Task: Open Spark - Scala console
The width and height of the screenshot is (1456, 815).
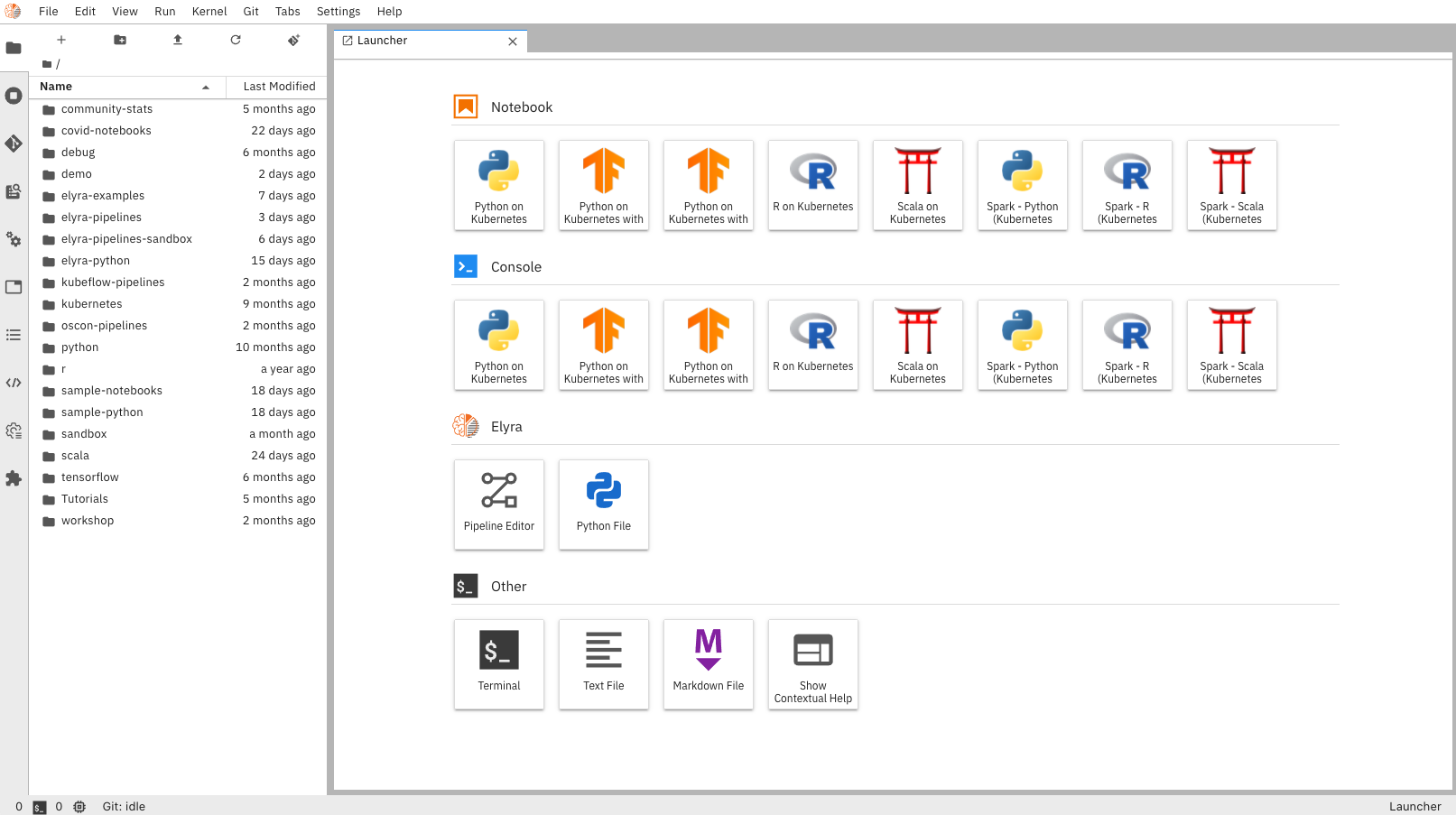Action: 1232,345
